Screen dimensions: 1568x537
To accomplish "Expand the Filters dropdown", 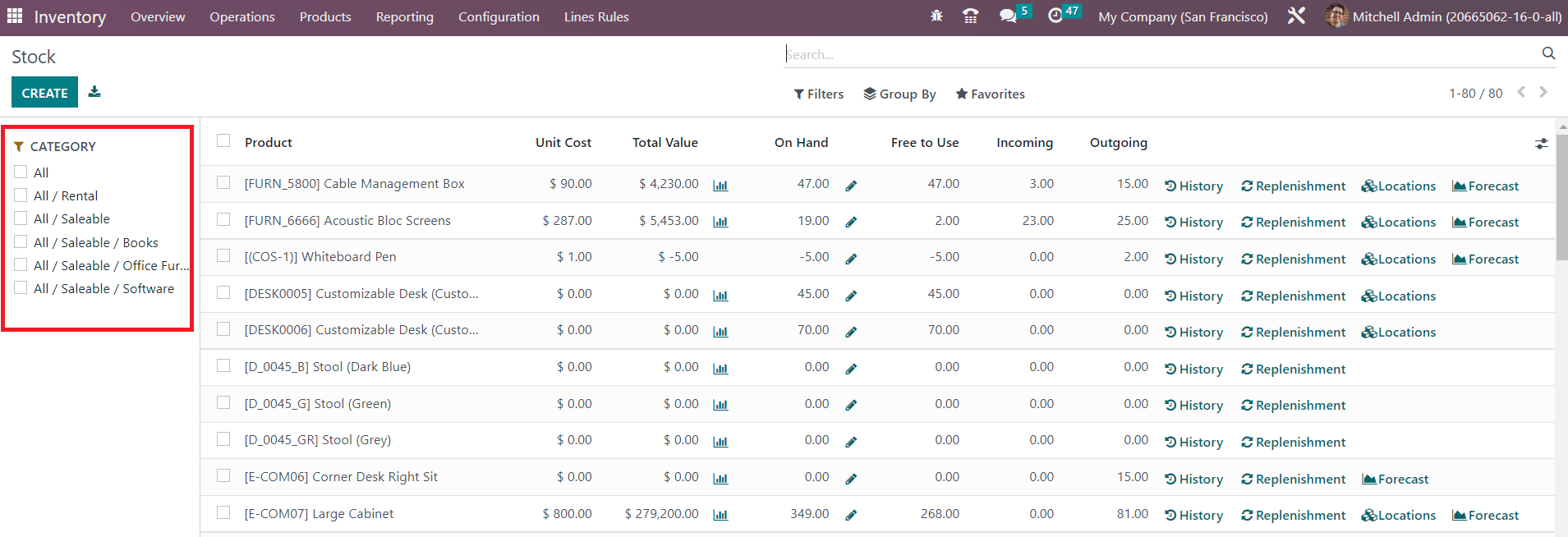I will click(x=818, y=94).
